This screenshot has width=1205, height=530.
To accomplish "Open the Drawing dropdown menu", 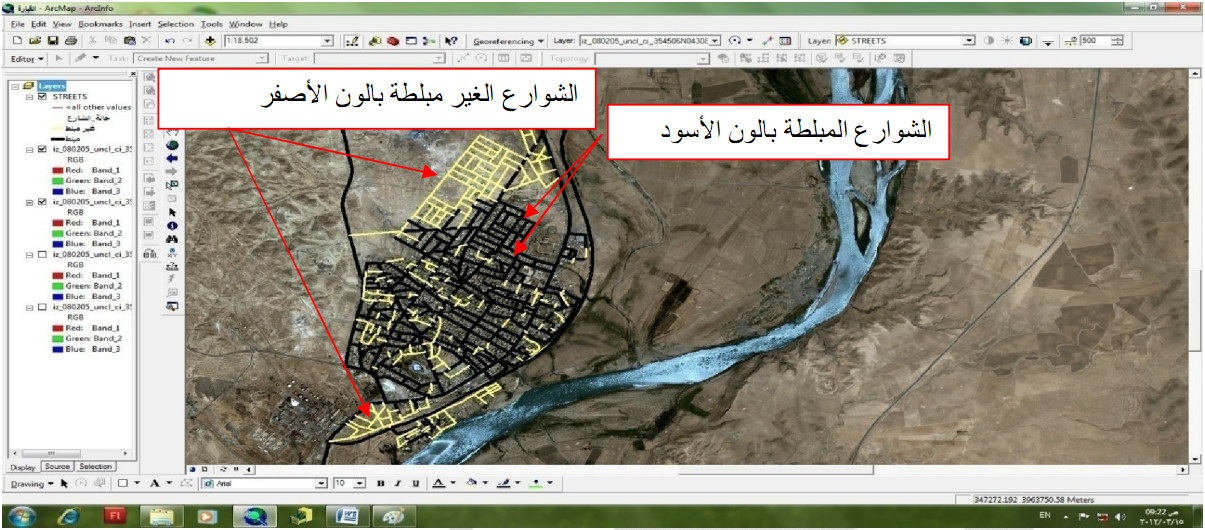I will tap(33, 483).
